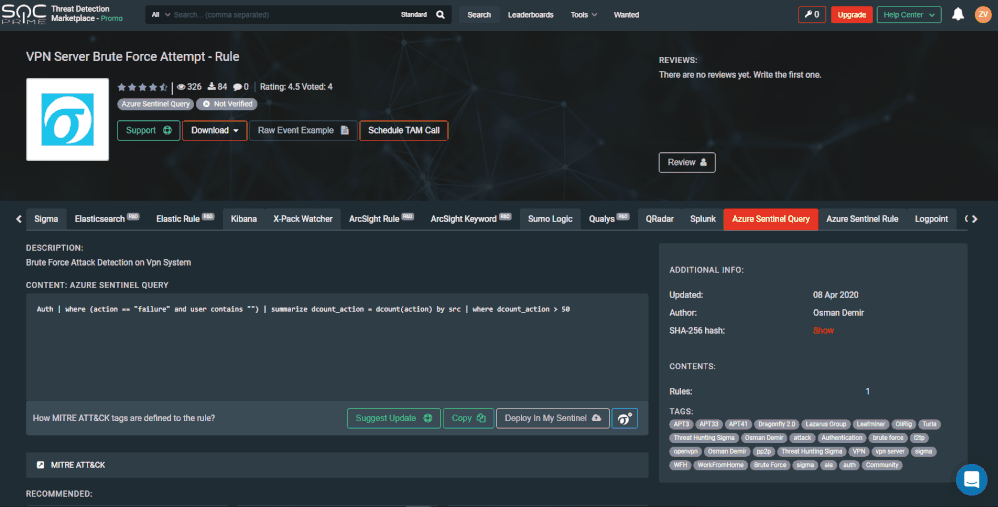The width and height of the screenshot is (998, 507).
Task: Open the Wanted page
Action: pyautogui.click(x=626, y=15)
